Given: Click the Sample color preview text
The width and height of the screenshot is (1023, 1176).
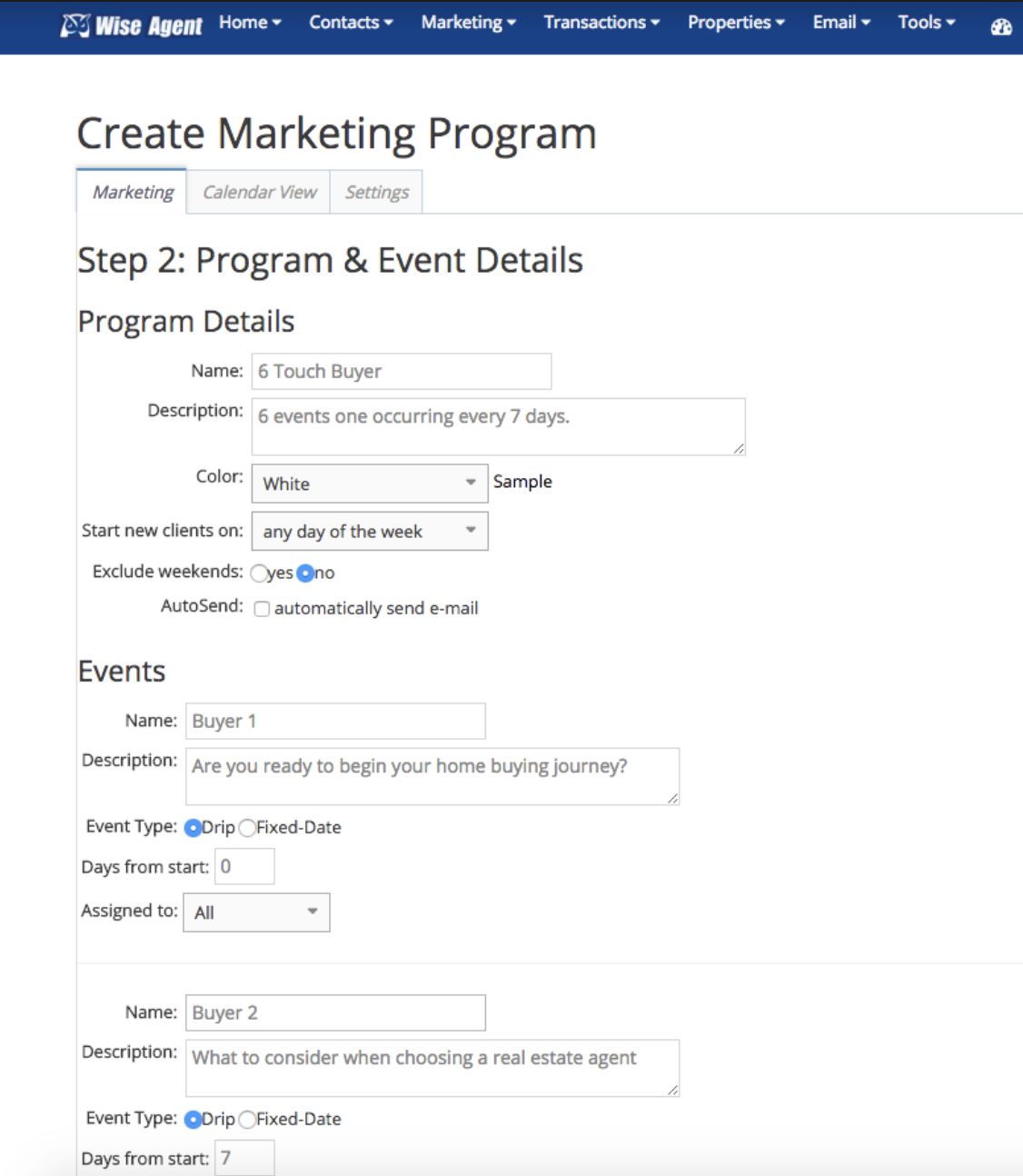Looking at the screenshot, I should (522, 482).
